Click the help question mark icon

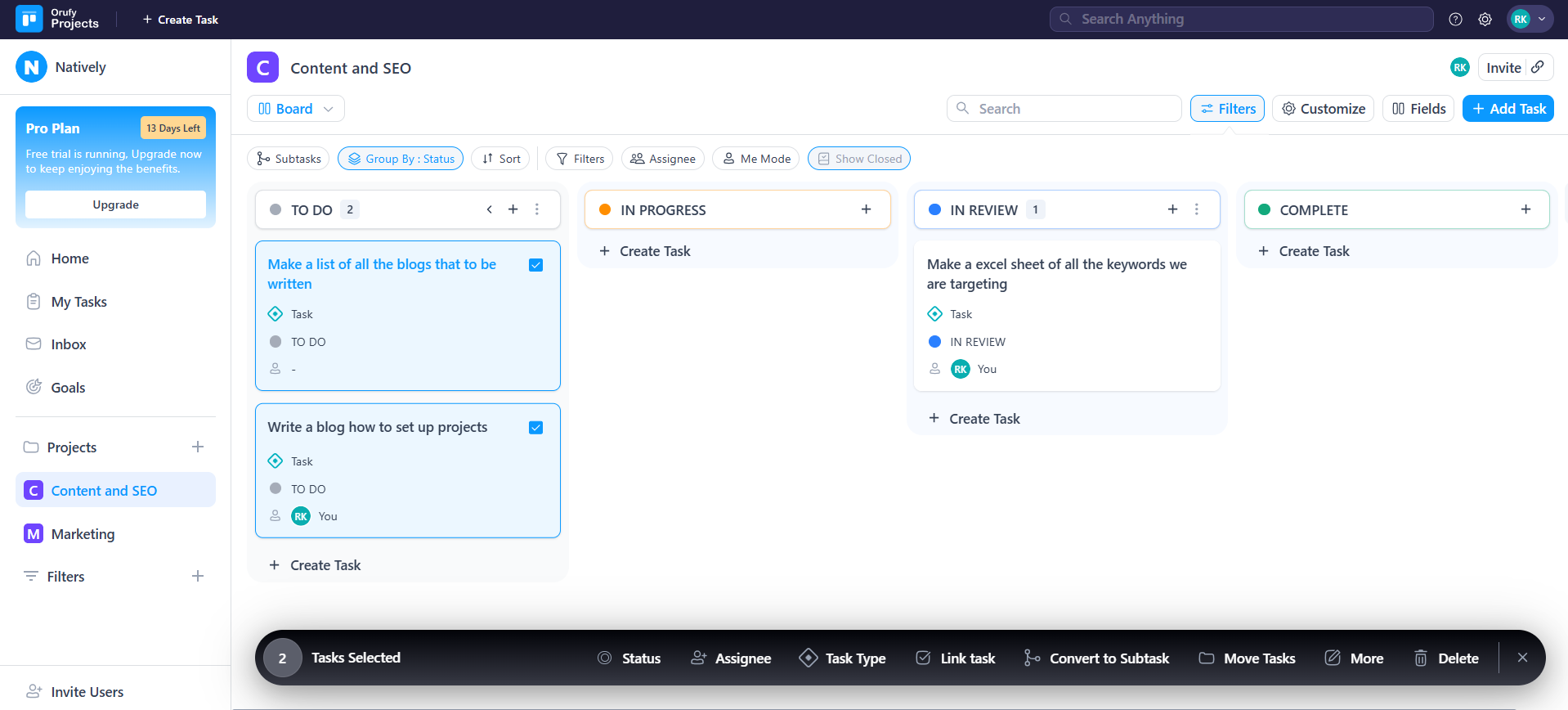pyautogui.click(x=1455, y=20)
